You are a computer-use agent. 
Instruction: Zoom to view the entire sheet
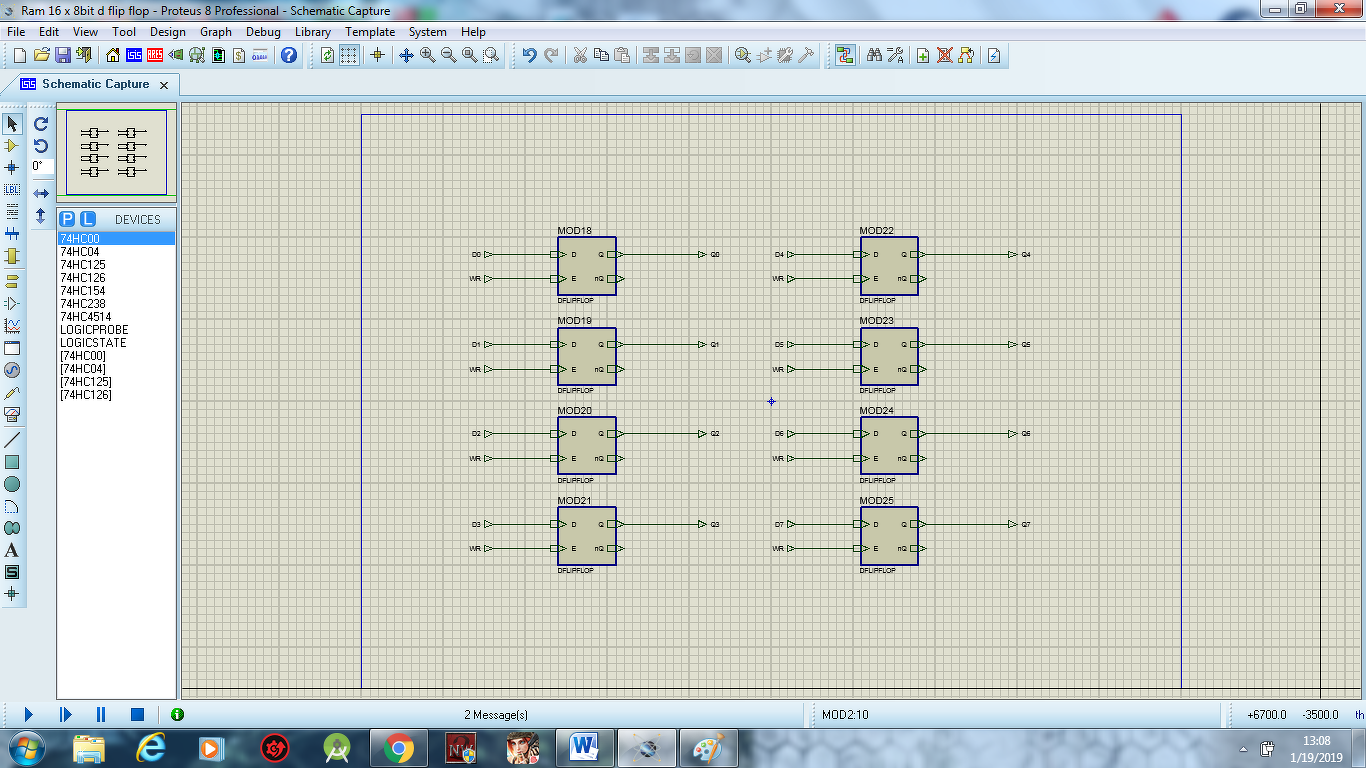469,55
